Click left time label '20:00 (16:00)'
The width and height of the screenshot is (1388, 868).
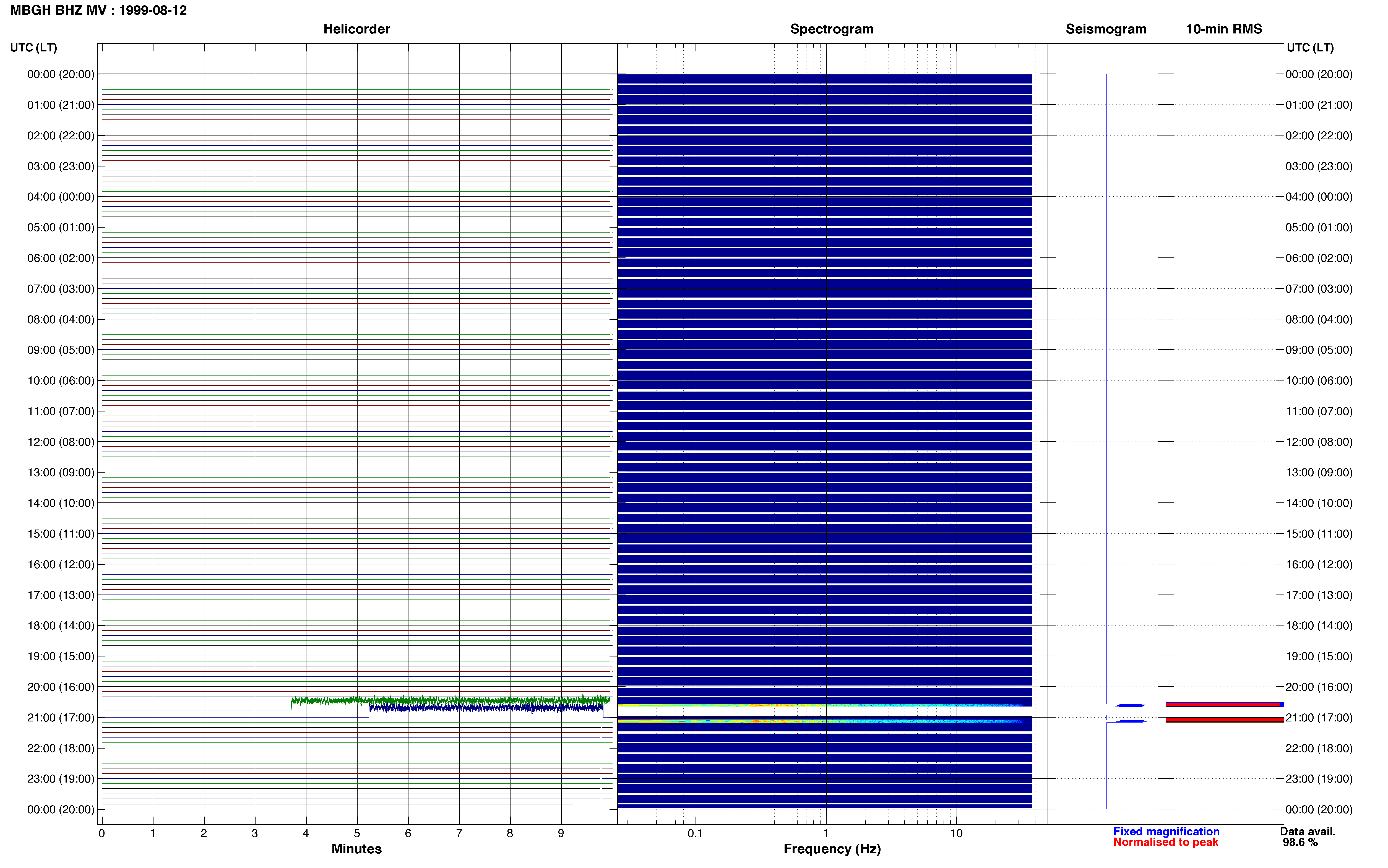click(x=61, y=687)
